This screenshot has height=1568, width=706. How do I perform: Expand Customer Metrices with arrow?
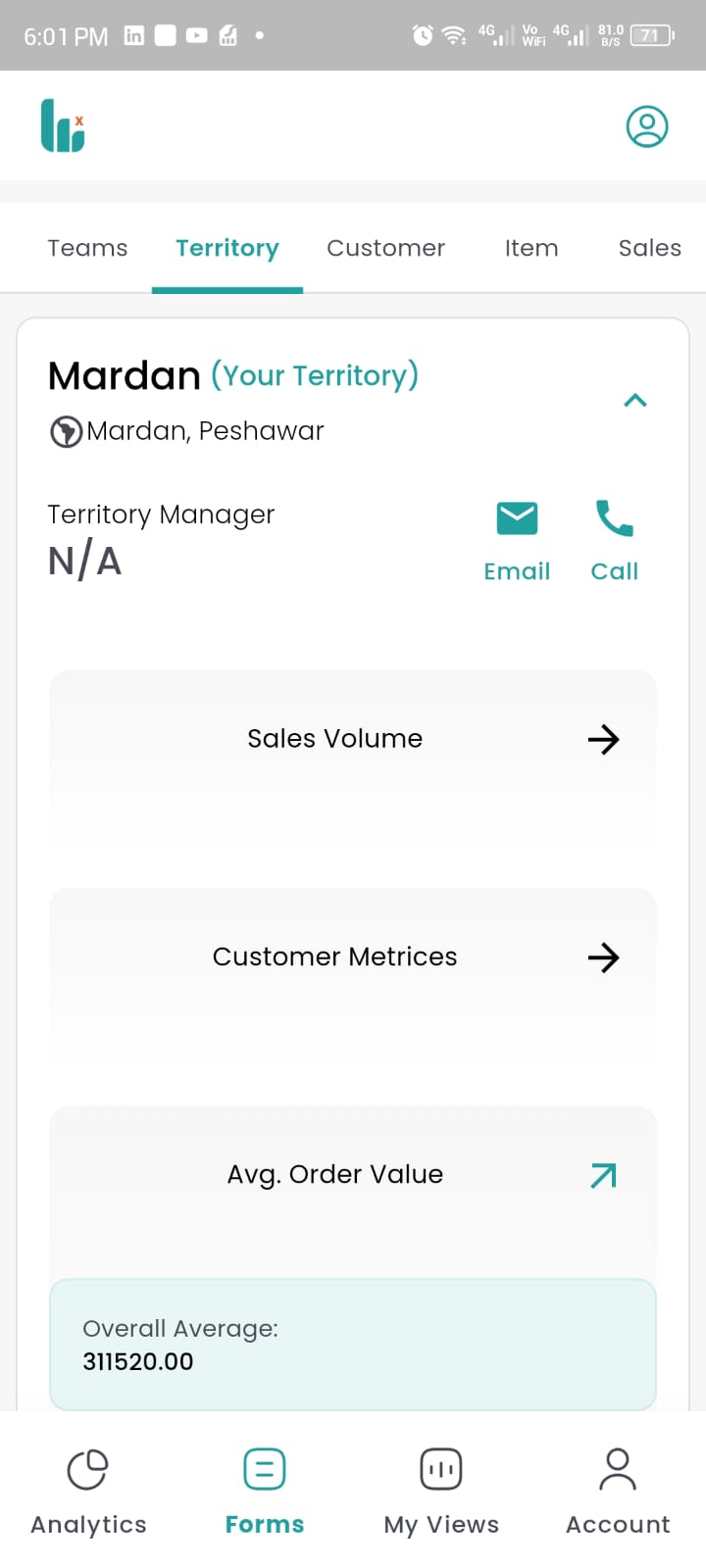coord(603,957)
